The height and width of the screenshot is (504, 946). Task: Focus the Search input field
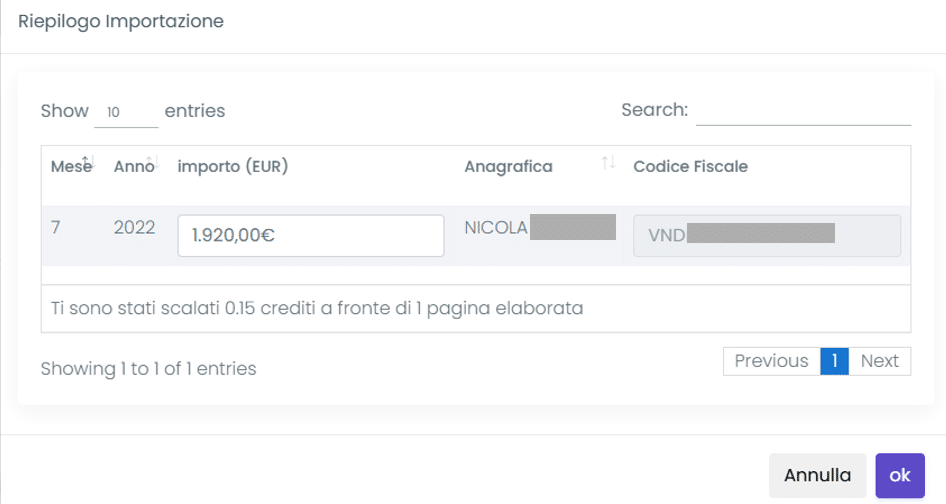[x=803, y=110]
